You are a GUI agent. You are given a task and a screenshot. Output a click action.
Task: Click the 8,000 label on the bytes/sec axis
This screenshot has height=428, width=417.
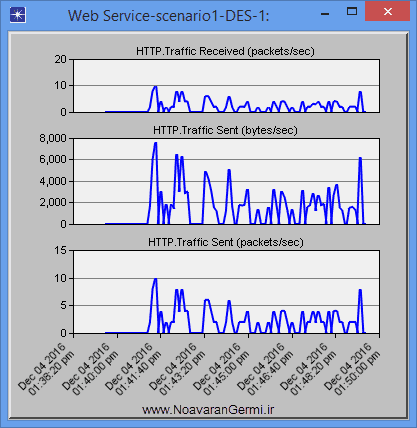click(x=53, y=138)
